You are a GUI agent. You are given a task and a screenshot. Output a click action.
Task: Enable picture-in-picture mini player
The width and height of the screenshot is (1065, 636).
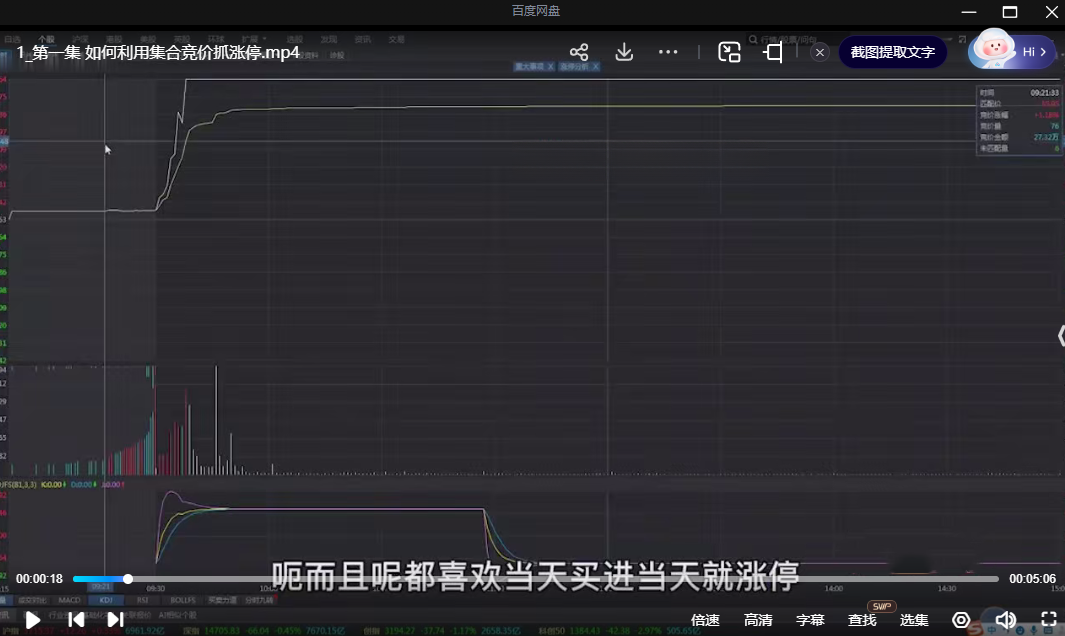tap(729, 52)
